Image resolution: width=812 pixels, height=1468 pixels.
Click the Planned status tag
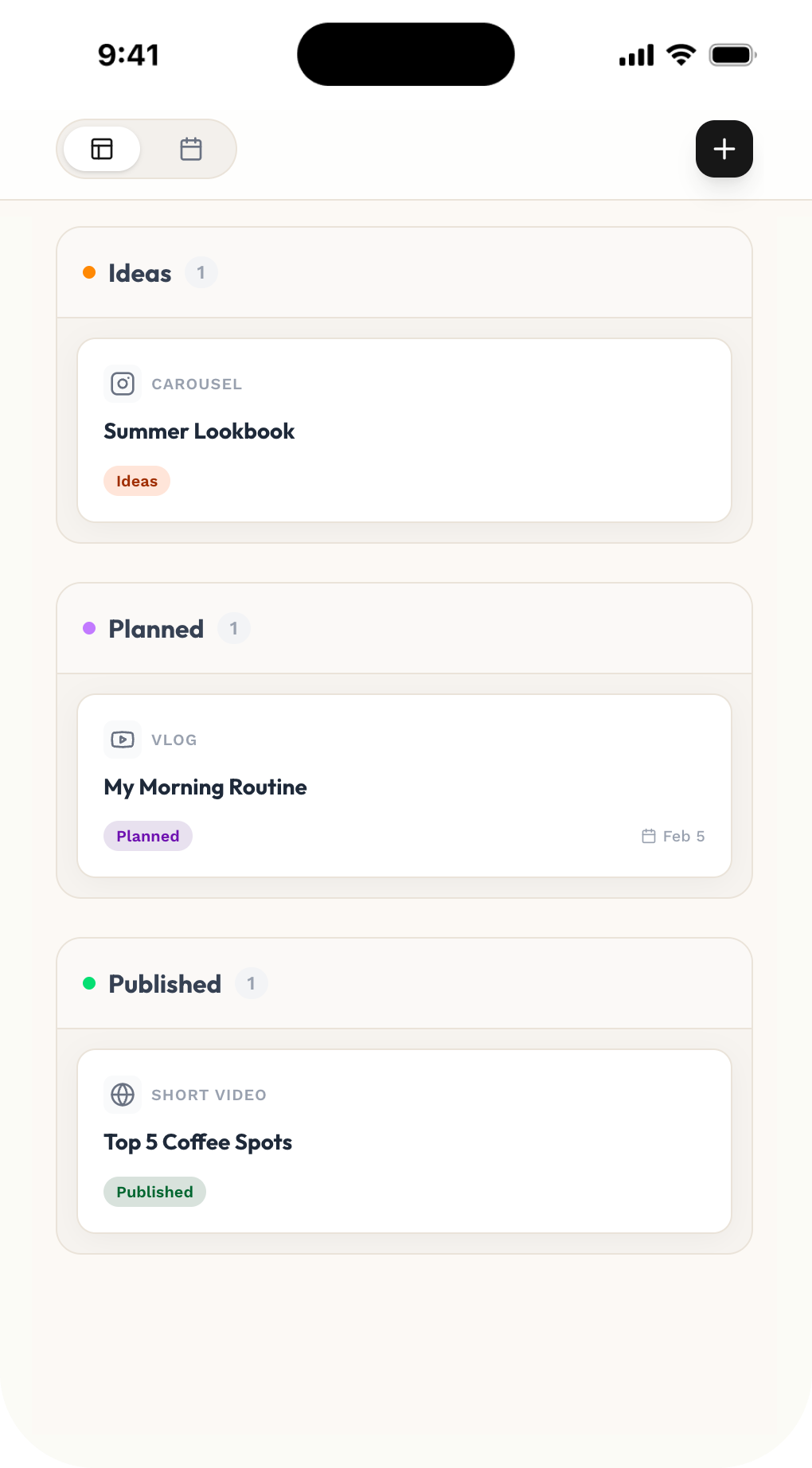(148, 836)
